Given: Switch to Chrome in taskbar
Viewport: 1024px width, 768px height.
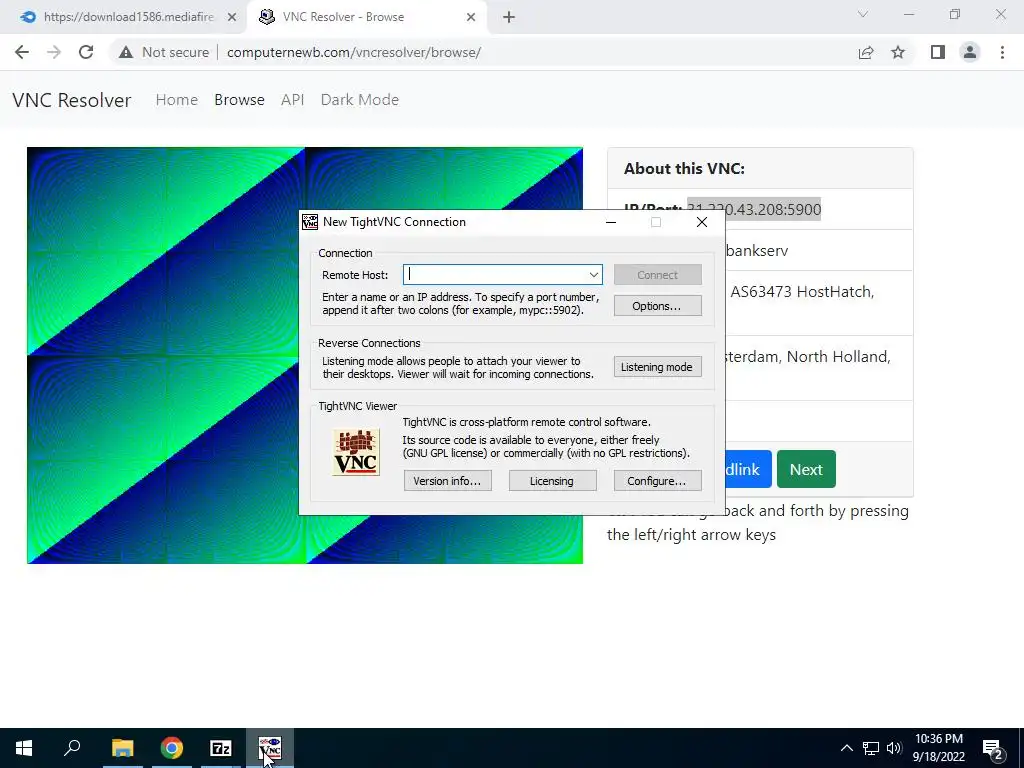Looking at the screenshot, I should pos(172,748).
